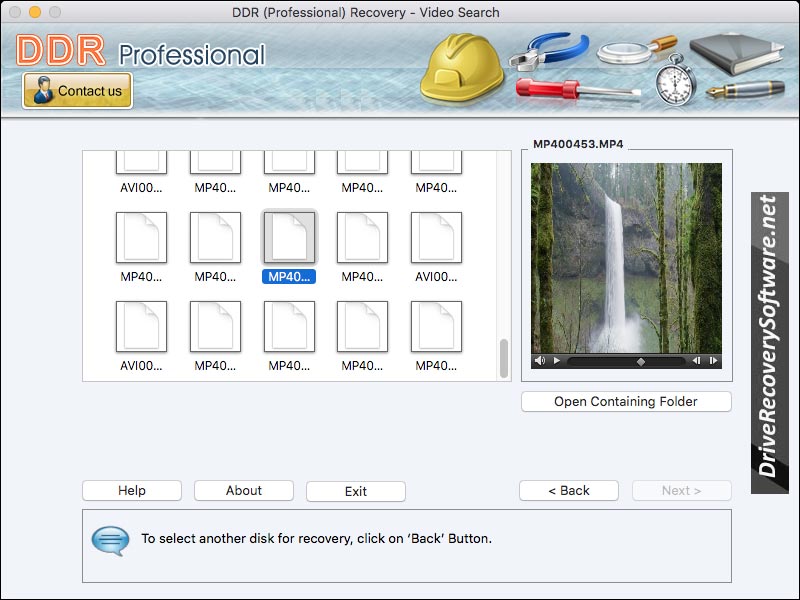Click the waterfall video preview image
Image resolution: width=800 pixels, height=600 pixels.
[x=626, y=257]
